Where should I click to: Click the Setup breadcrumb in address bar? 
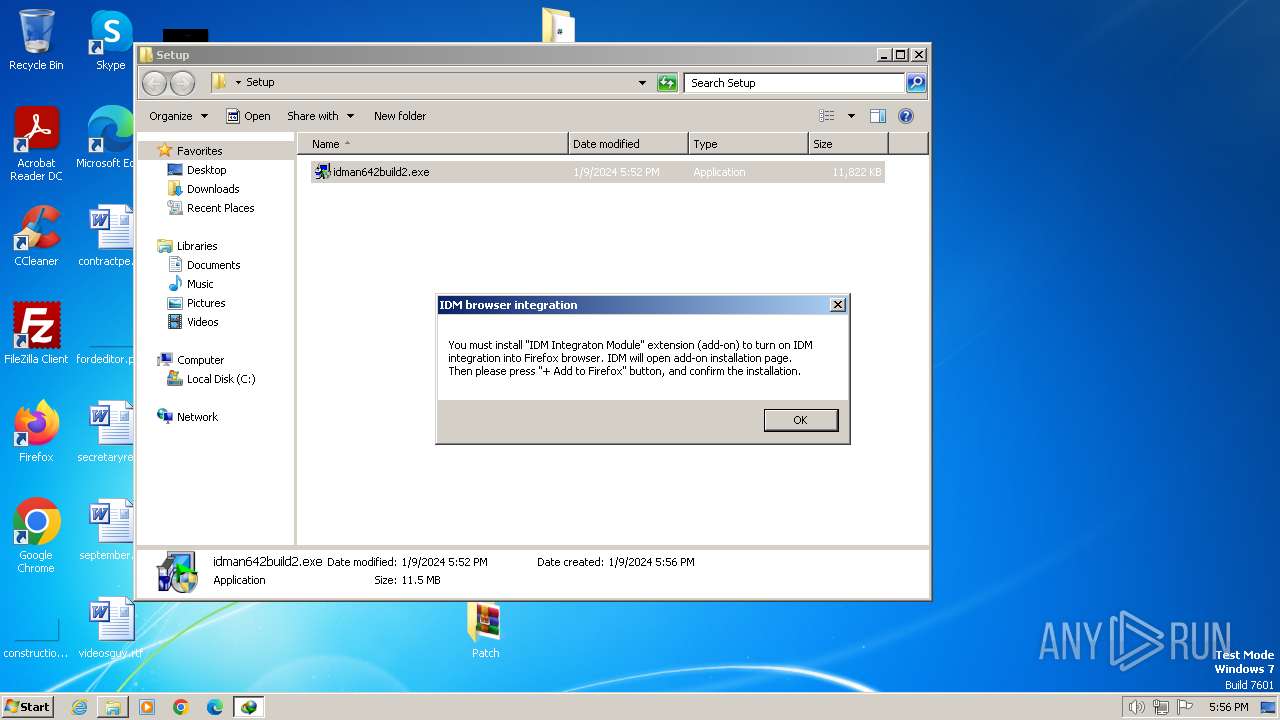tap(260, 83)
